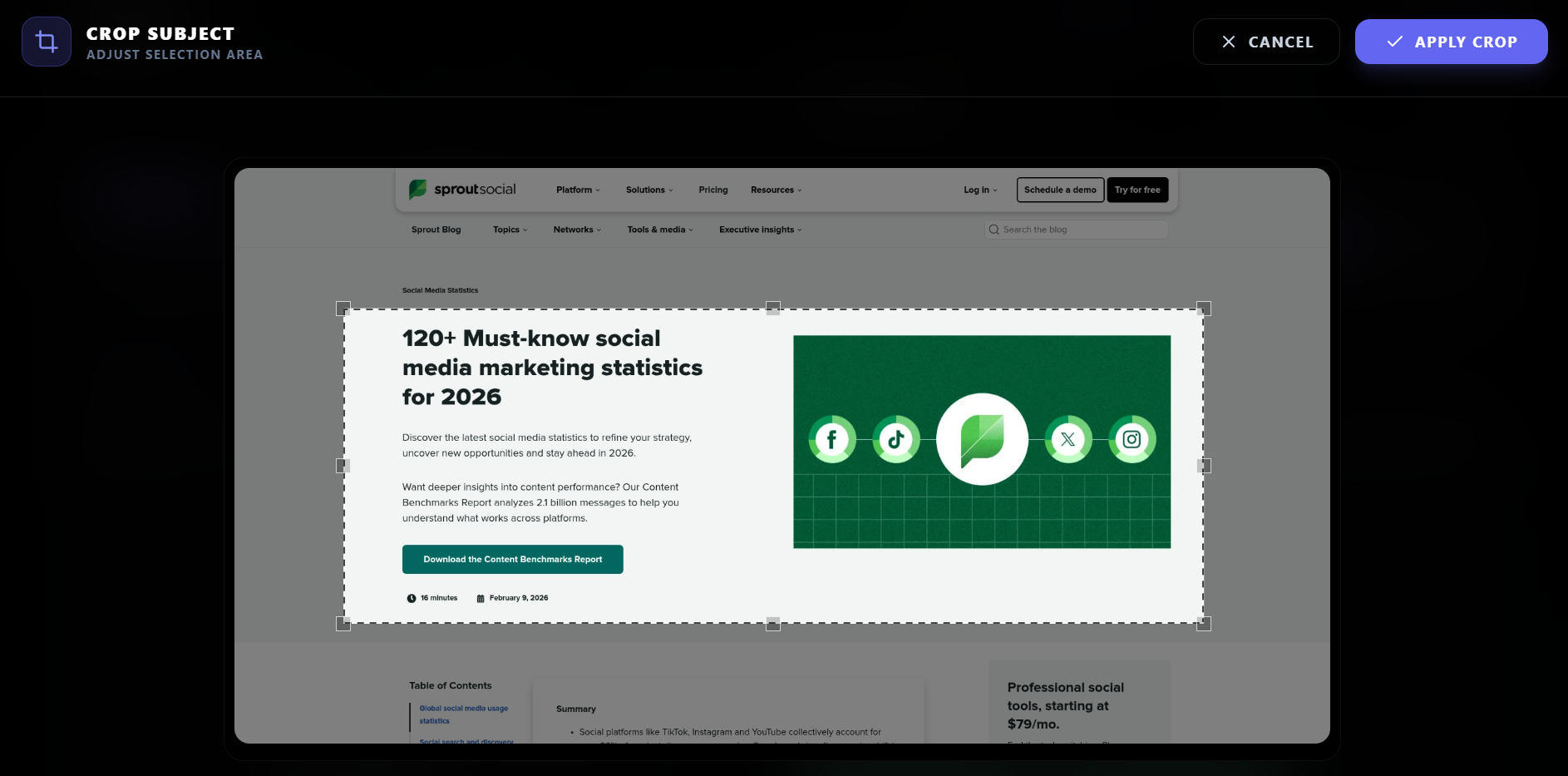This screenshot has height=776, width=1568.
Task: Click the "ADJUST SELECTION AREA" subtitle
Action: tap(175, 55)
